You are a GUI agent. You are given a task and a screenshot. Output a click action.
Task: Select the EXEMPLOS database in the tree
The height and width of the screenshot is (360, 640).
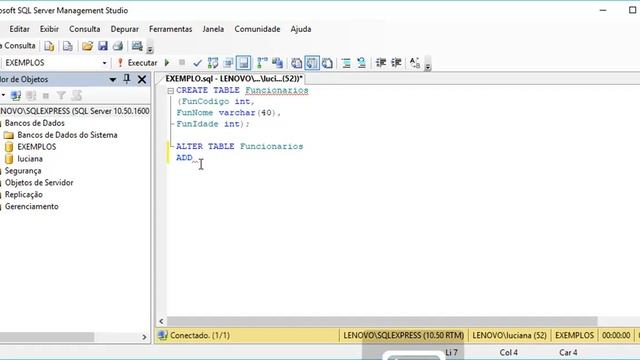[x=36, y=147]
